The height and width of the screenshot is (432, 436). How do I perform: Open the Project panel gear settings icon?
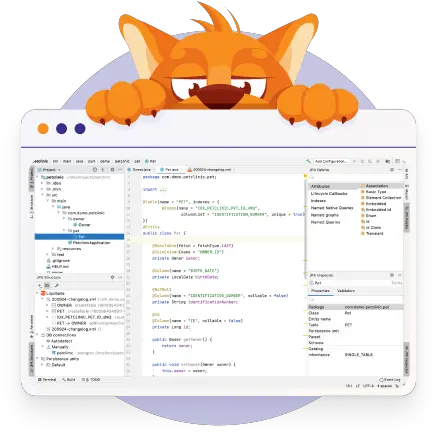(112, 170)
